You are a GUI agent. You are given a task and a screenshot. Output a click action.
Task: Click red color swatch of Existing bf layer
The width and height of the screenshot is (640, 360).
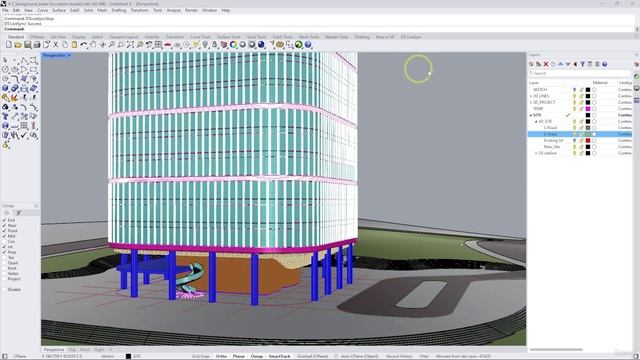click(x=588, y=140)
